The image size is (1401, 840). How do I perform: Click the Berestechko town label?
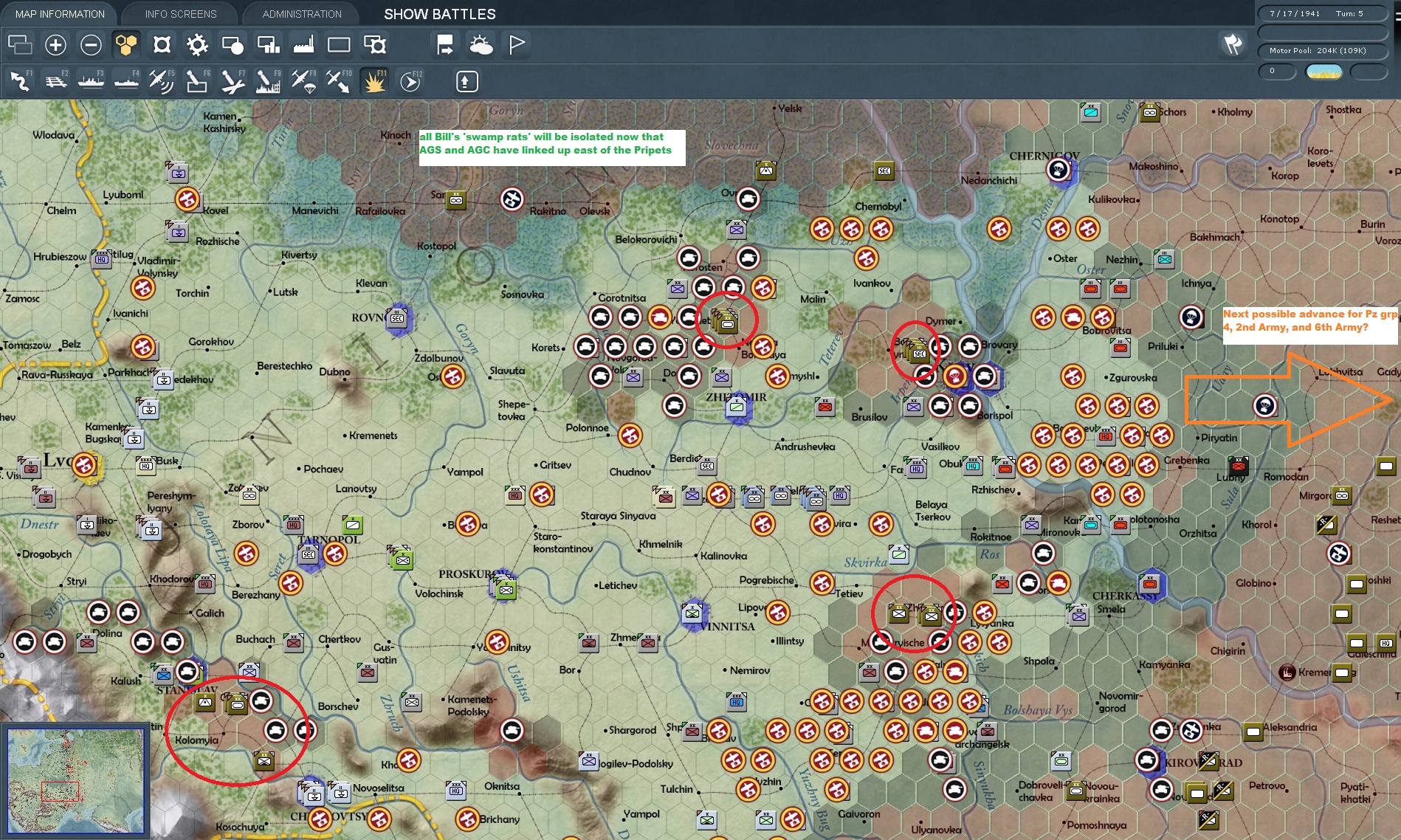tap(284, 366)
